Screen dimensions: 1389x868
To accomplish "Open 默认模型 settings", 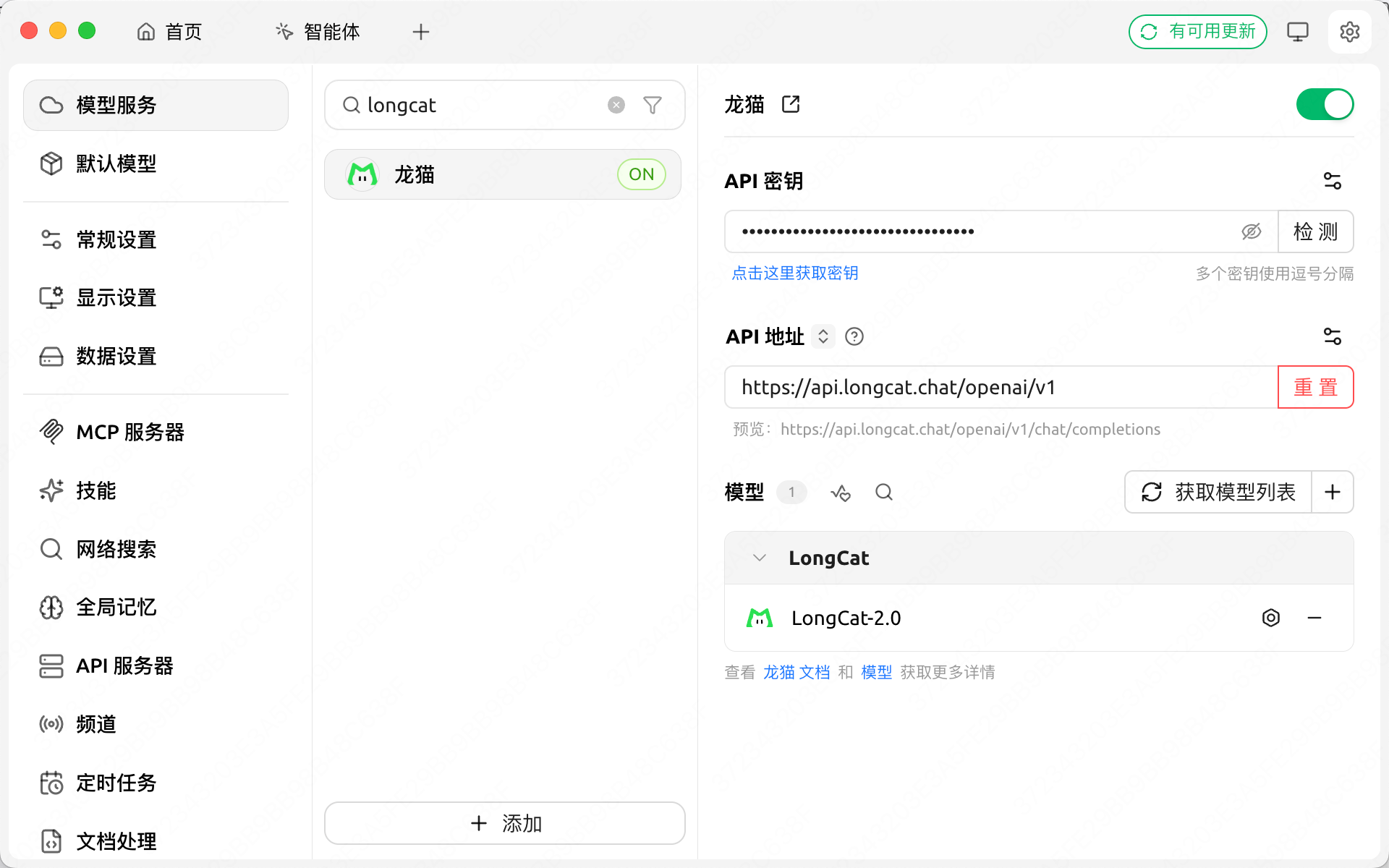I will [156, 163].
